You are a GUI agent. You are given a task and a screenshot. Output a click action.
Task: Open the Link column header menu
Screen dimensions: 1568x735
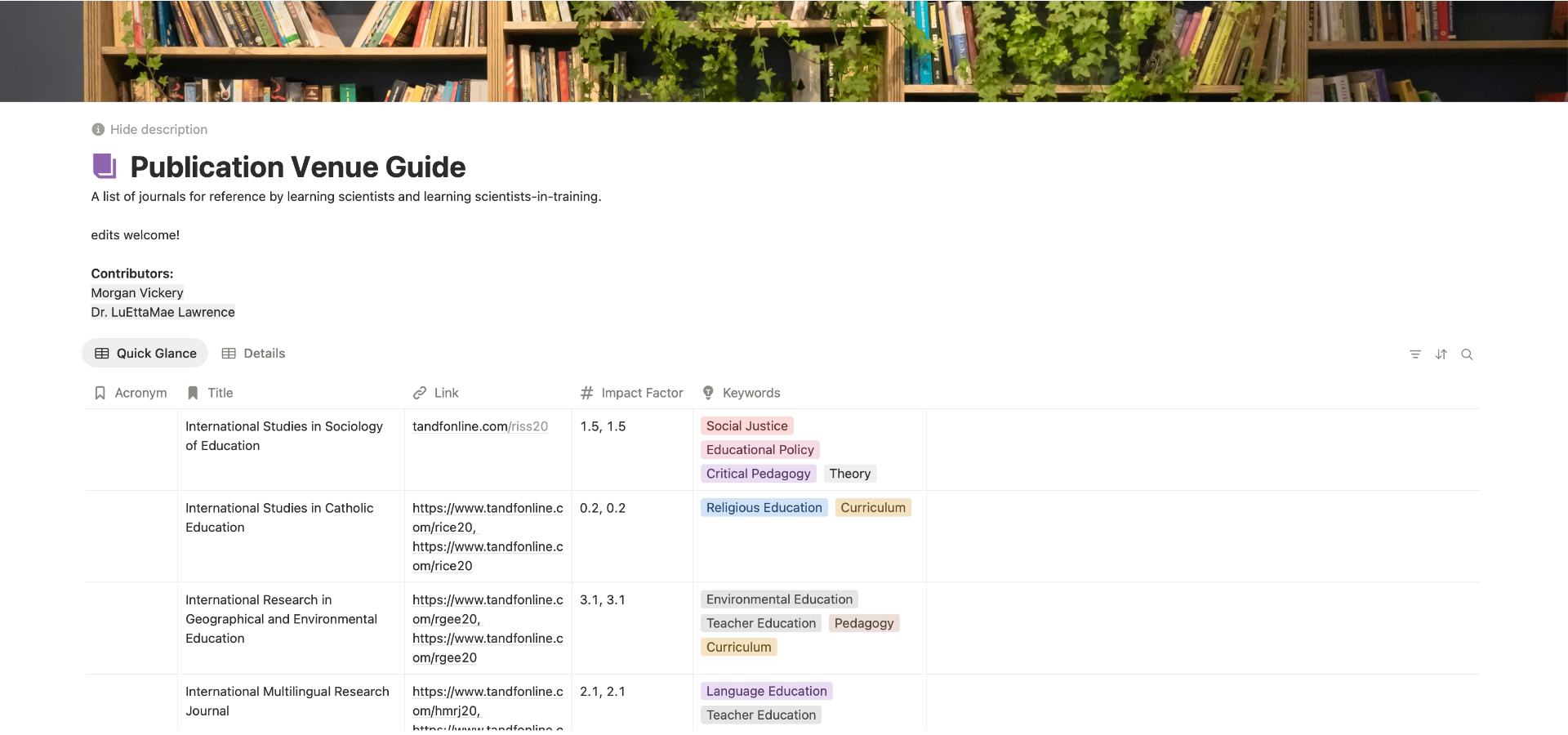point(488,393)
